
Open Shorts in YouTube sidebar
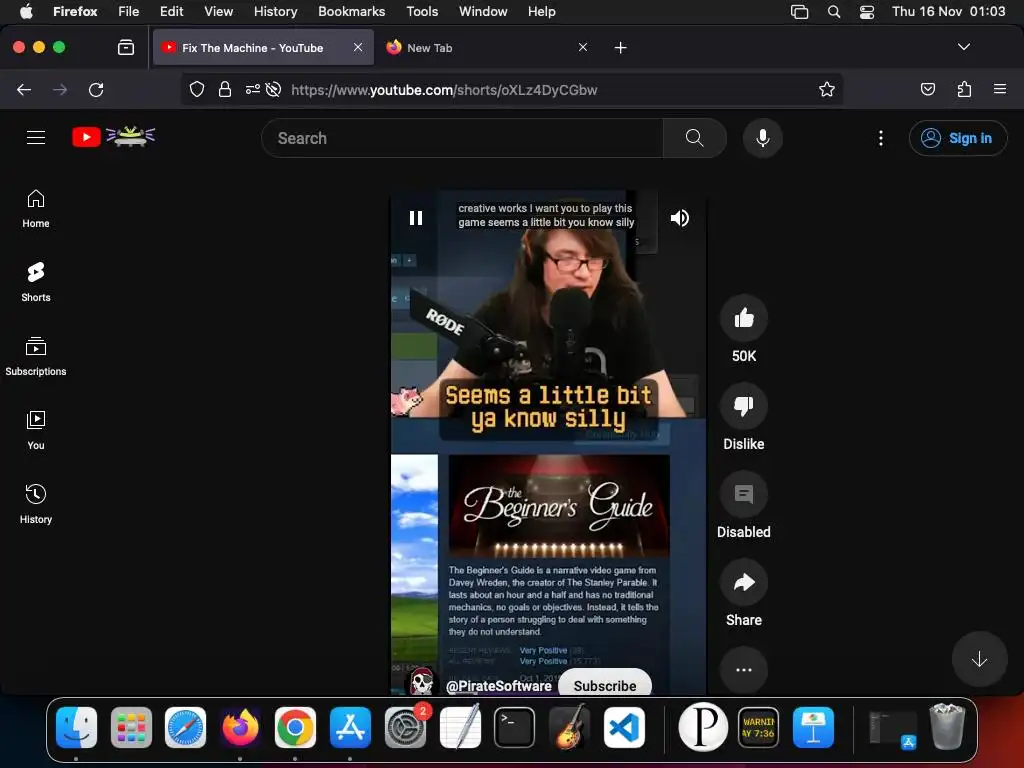(36, 283)
